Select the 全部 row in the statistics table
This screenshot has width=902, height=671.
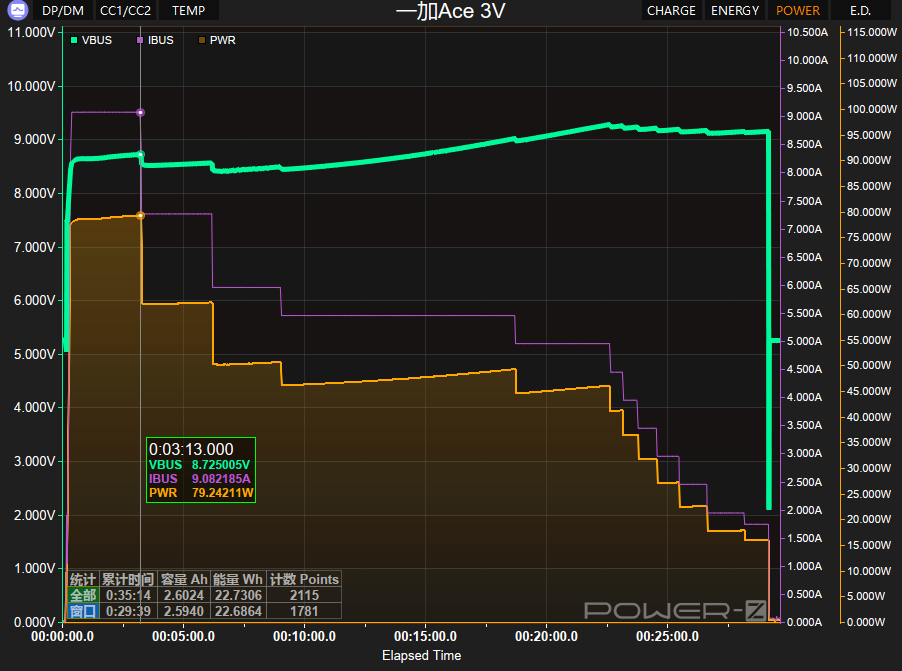(82, 595)
